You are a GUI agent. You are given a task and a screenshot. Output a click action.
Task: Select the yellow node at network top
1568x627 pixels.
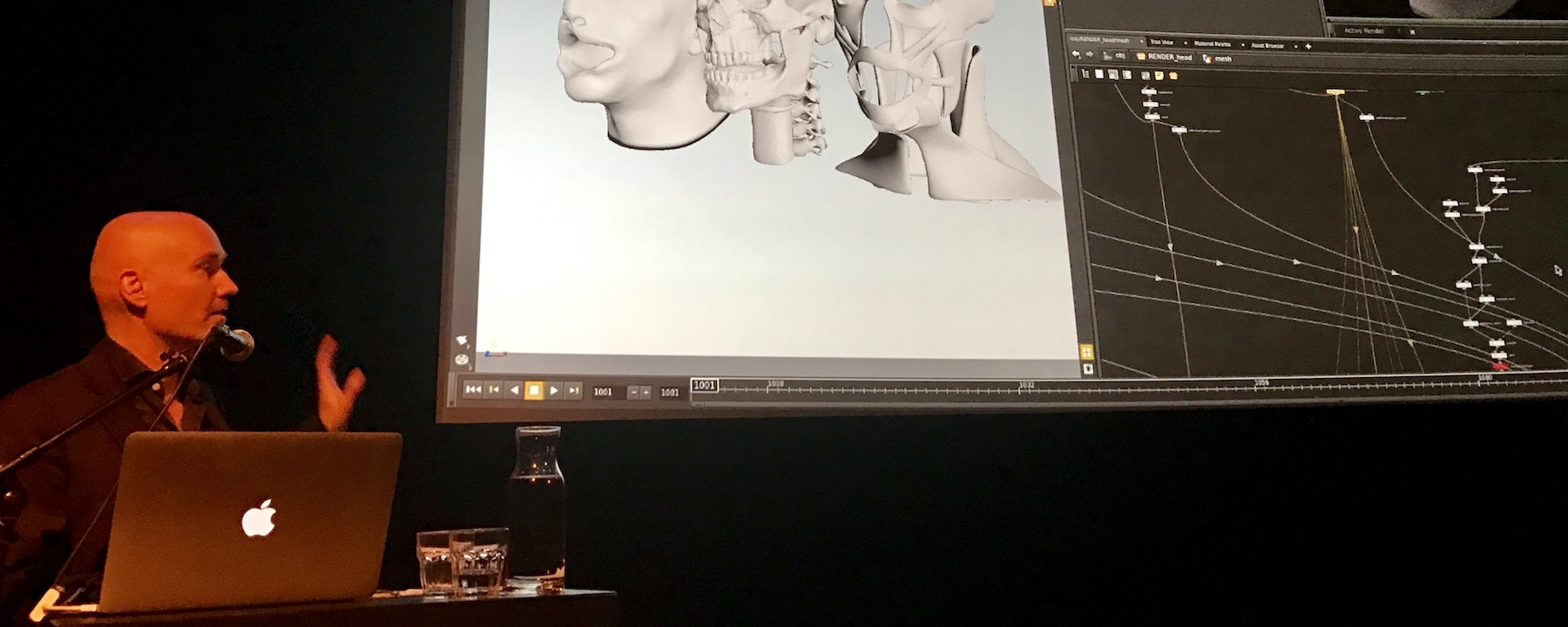(x=1335, y=91)
